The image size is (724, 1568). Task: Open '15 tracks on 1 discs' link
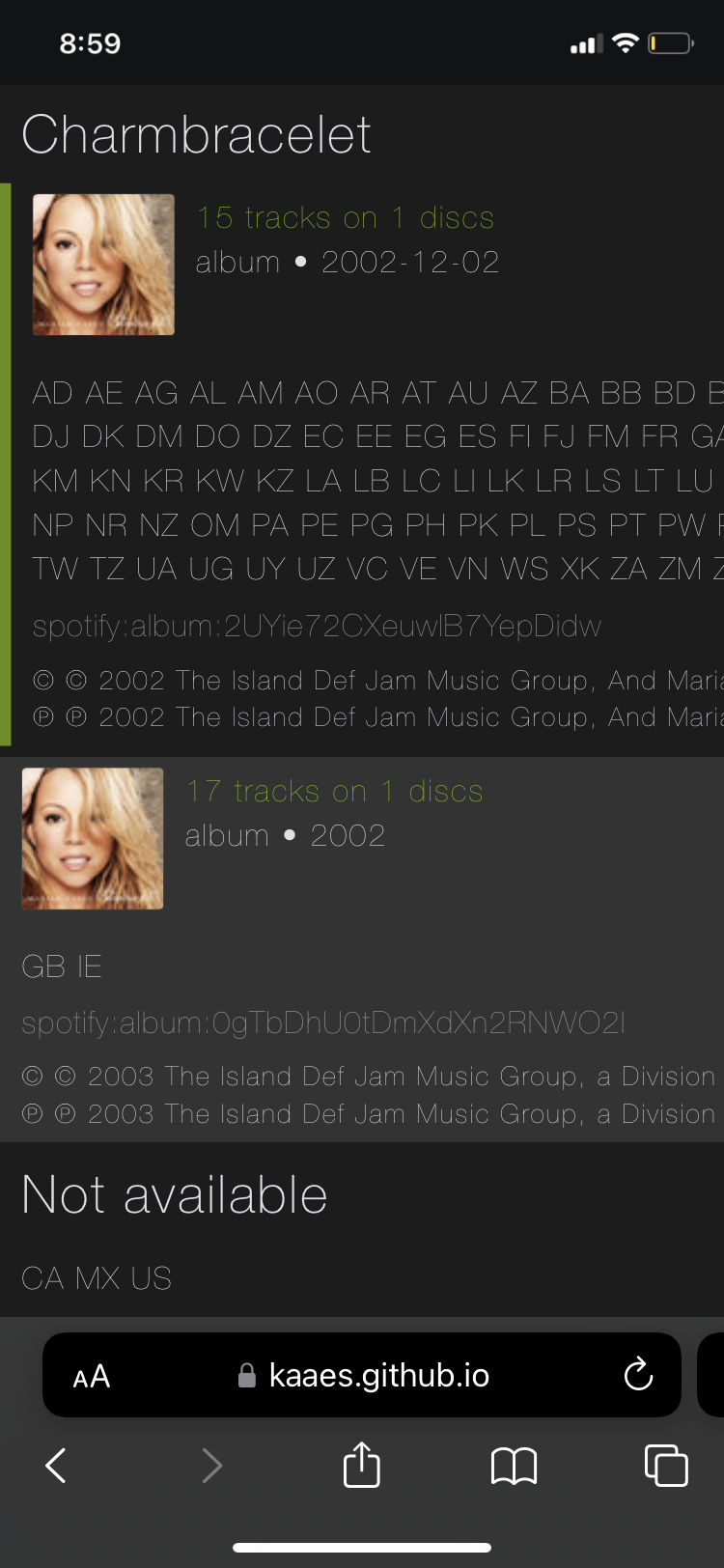[x=346, y=218]
